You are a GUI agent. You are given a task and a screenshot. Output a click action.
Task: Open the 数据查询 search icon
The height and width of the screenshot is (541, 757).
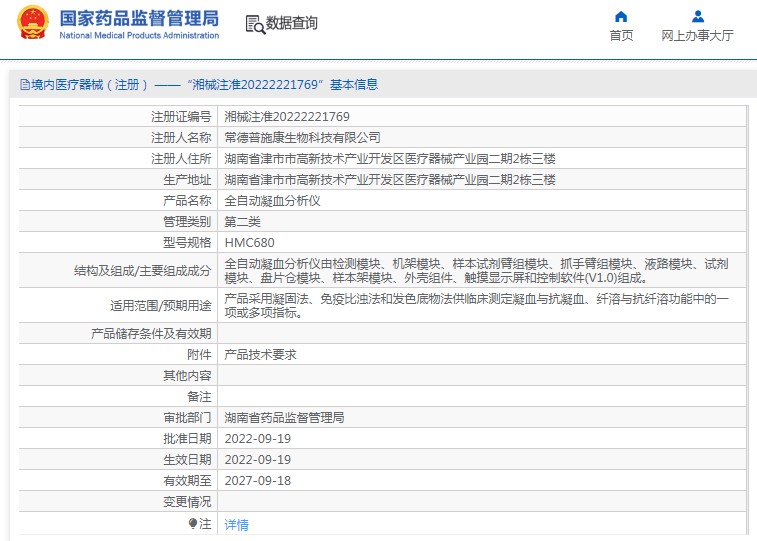(255, 24)
